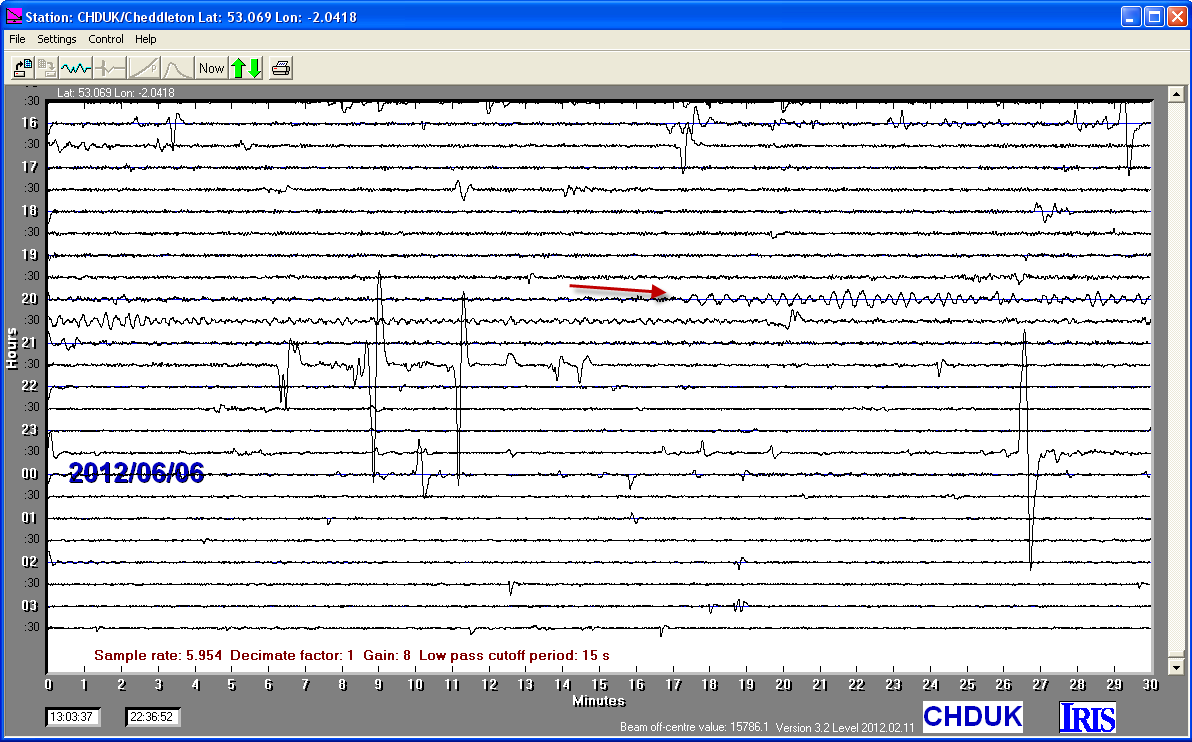This screenshot has width=1192, height=742.
Task: Click the scrollbar down arrow
Action: (1176, 667)
